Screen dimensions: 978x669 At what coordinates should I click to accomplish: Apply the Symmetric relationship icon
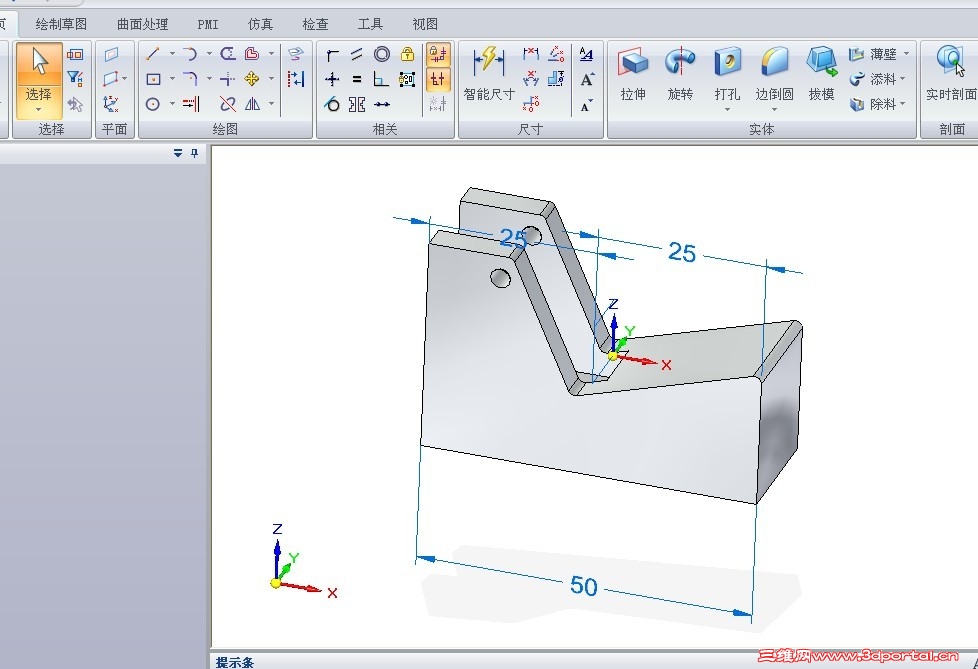tap(357, 104)
